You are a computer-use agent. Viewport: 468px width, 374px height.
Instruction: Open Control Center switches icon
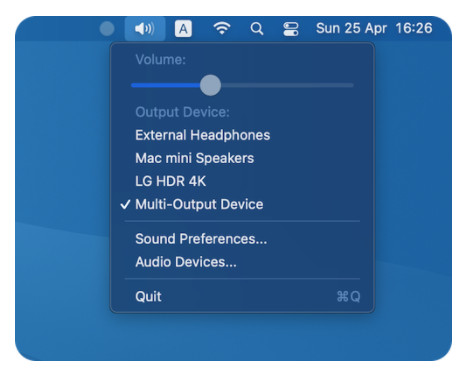pos(291,29)
